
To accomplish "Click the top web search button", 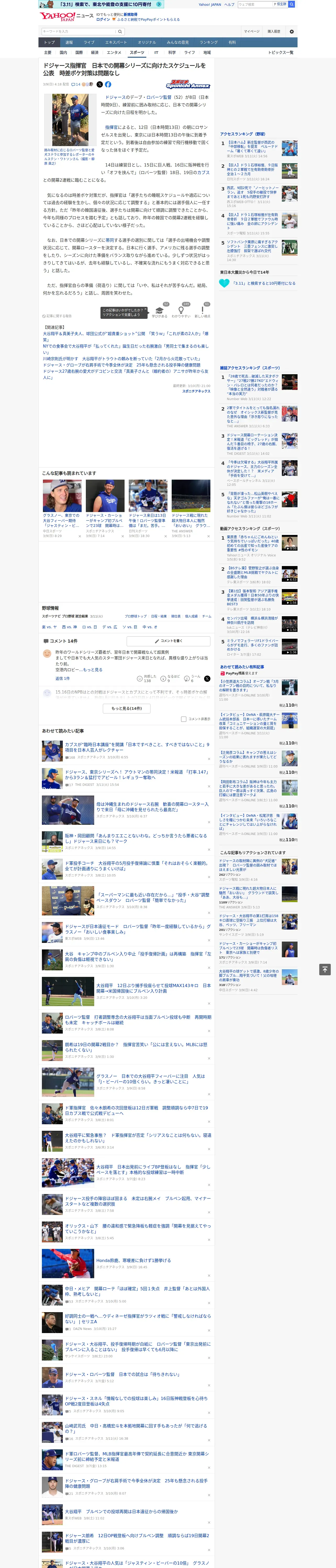I will click(x=291, y=4).
